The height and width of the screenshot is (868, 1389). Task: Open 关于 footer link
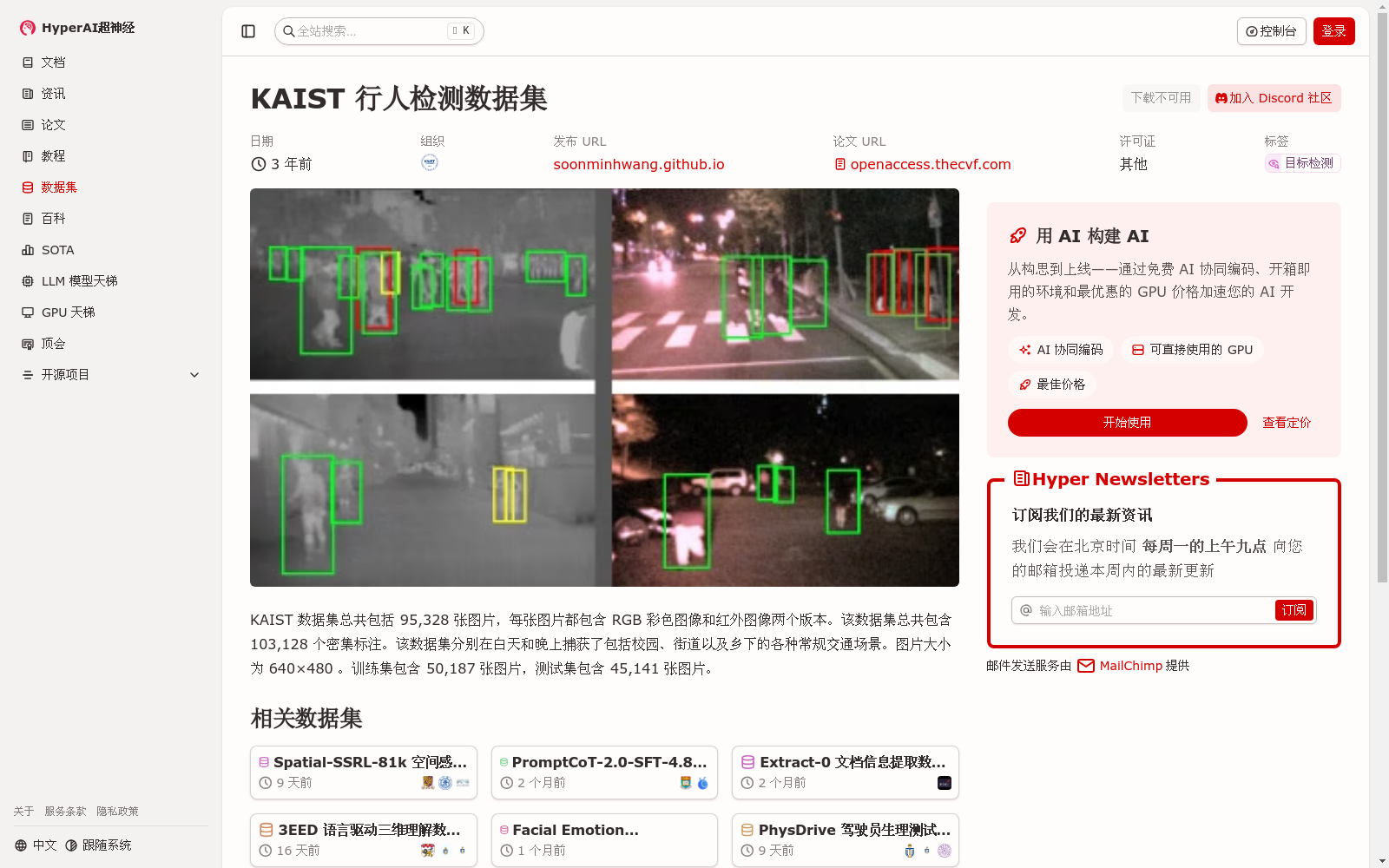pos(23,812)
